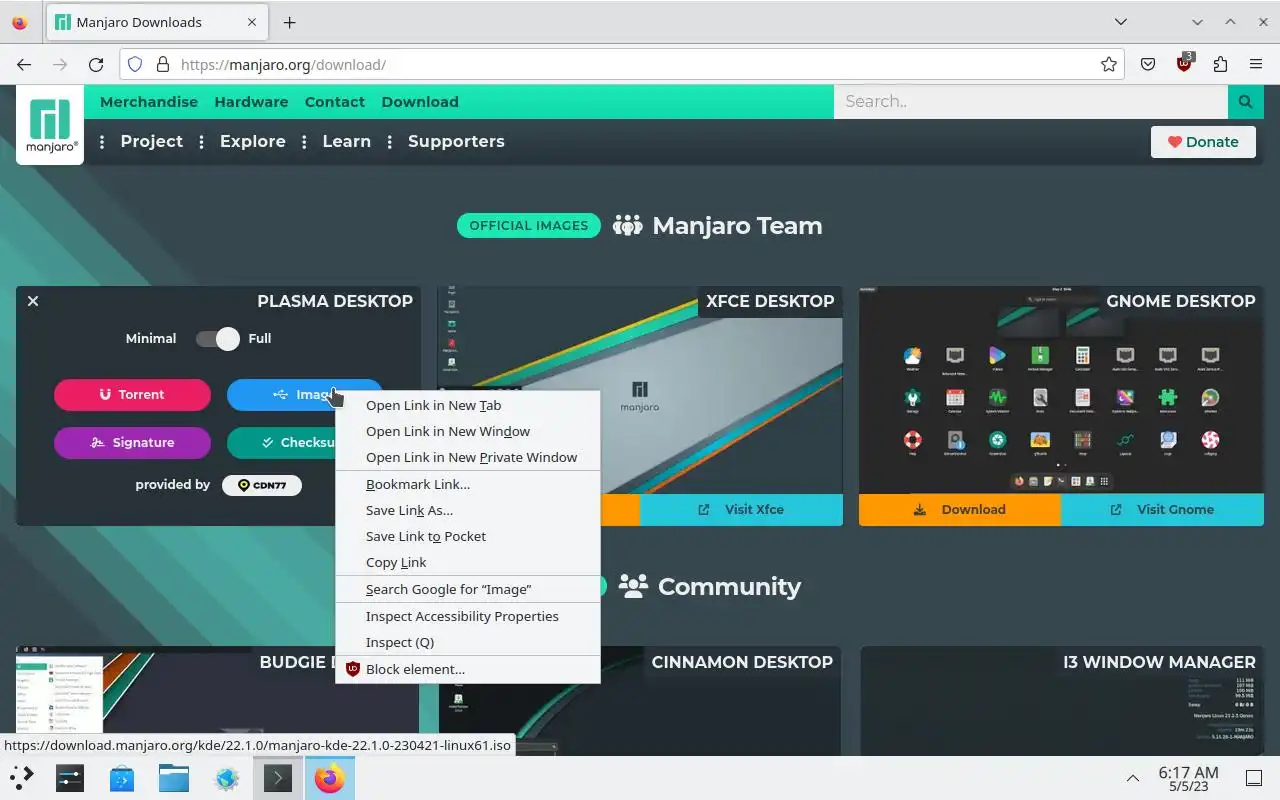The width and height of the screenshot is (1280, 800).
Task: Expand the Learn navigation menu
Action: pyautogui.click(x=347, y=141)
